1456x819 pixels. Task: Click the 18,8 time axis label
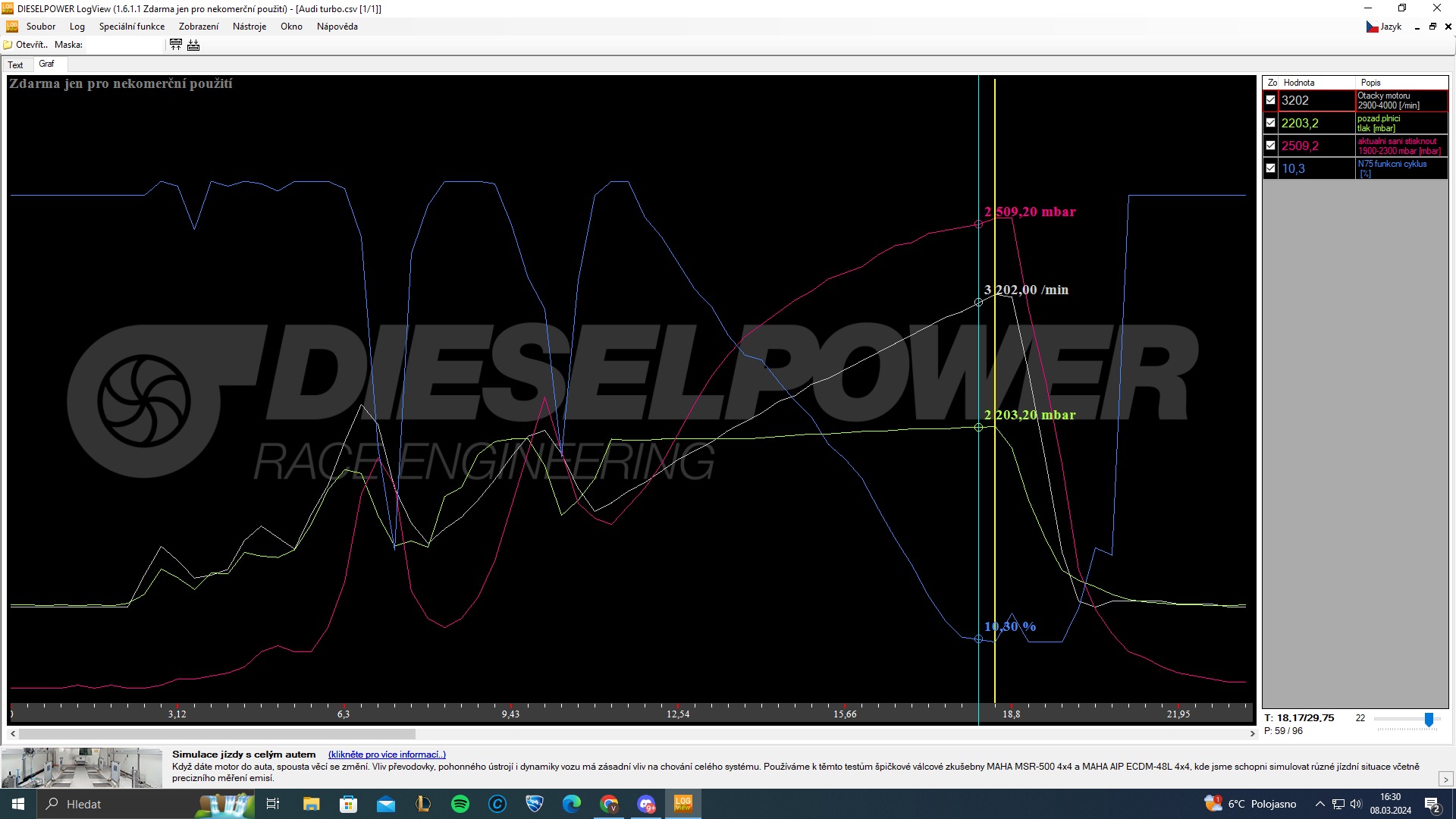coord(1011,714)
